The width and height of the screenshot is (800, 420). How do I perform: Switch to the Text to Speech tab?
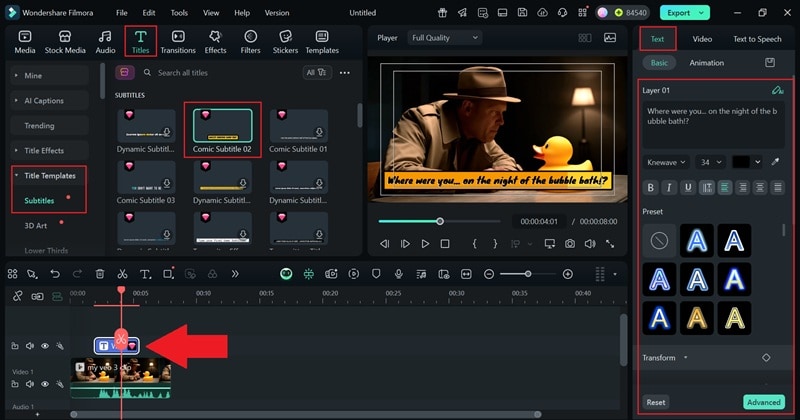point(757,39)
